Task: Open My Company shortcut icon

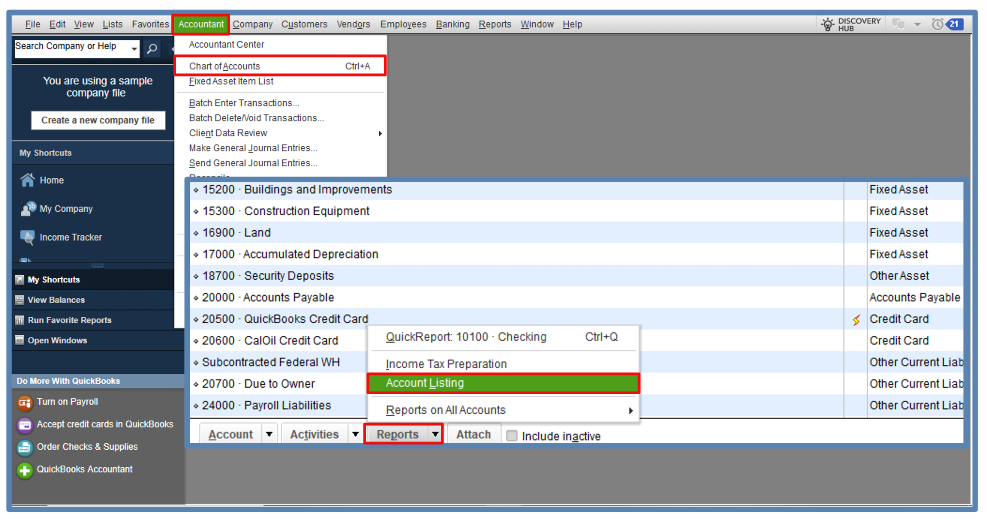Action: click(x=28, y=208)
